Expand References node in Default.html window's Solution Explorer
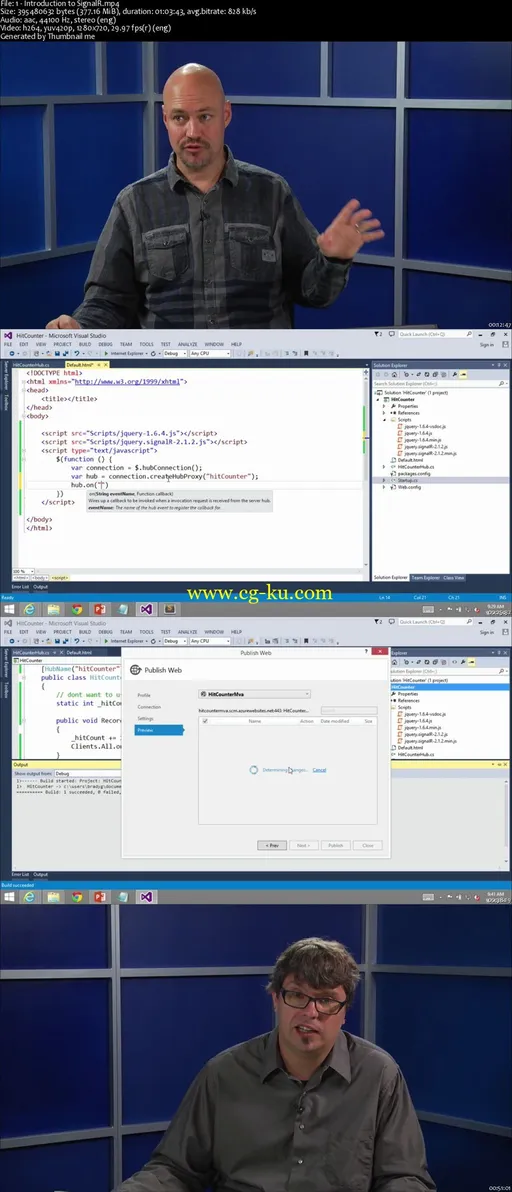The width and height of the screenshot is (512, 1192). (x=384, y=413)
